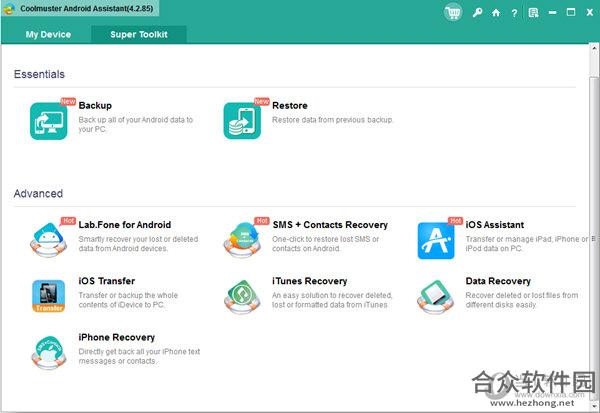Click the Advanced section heading

pos(38,193)
